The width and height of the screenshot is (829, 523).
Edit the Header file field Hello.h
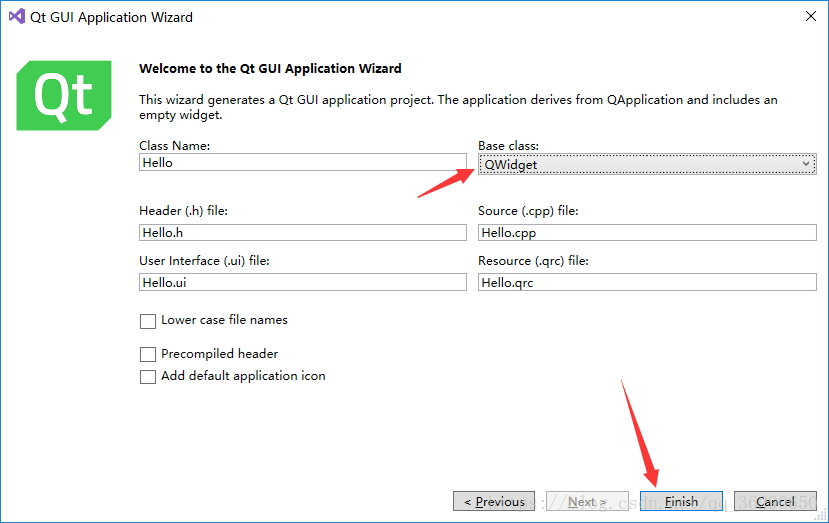coord(303,233)
